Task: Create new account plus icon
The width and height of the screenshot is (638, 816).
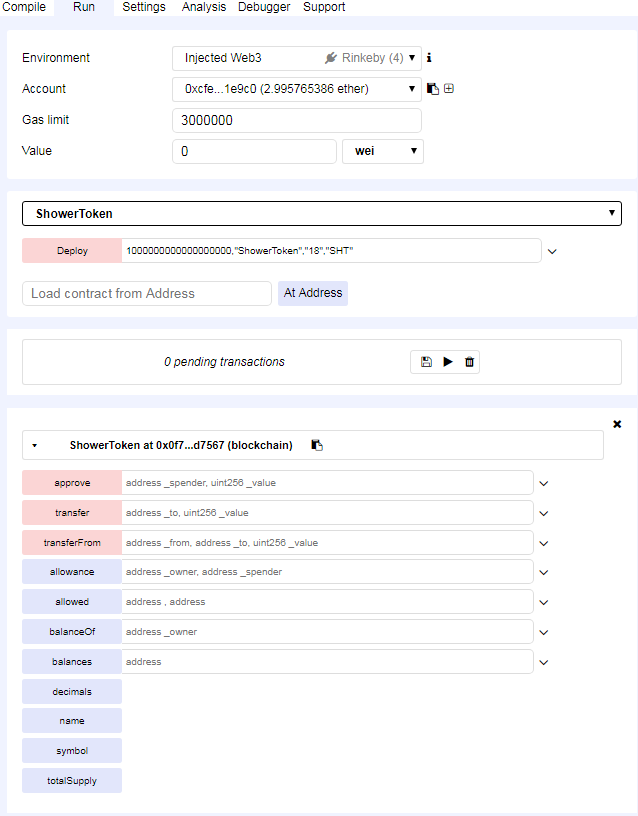Action: (x=449, y=88)
